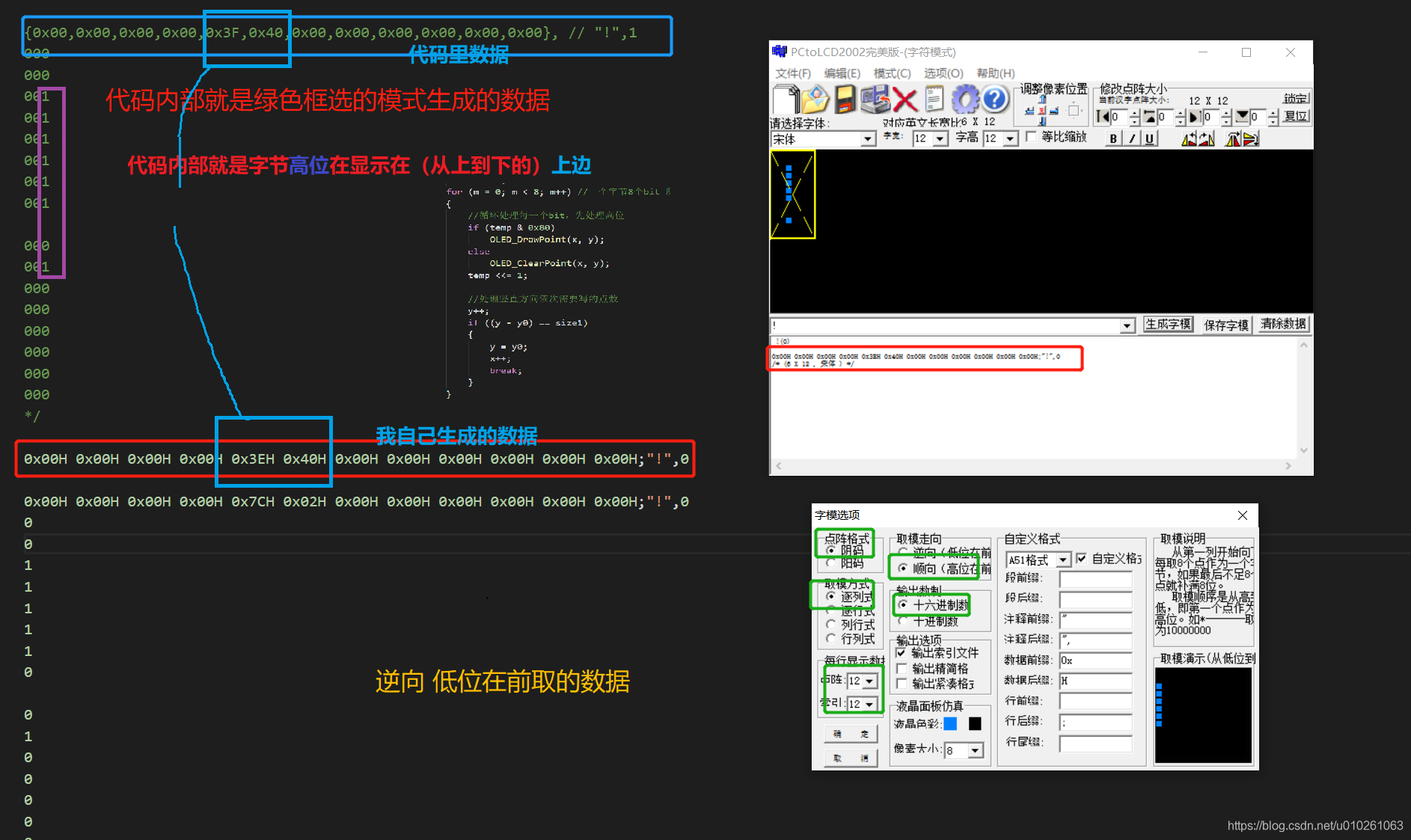Click the right-edge matrix size arrow icon
This screenshot has height=840, width=1411.
(x=1196, y=117)
